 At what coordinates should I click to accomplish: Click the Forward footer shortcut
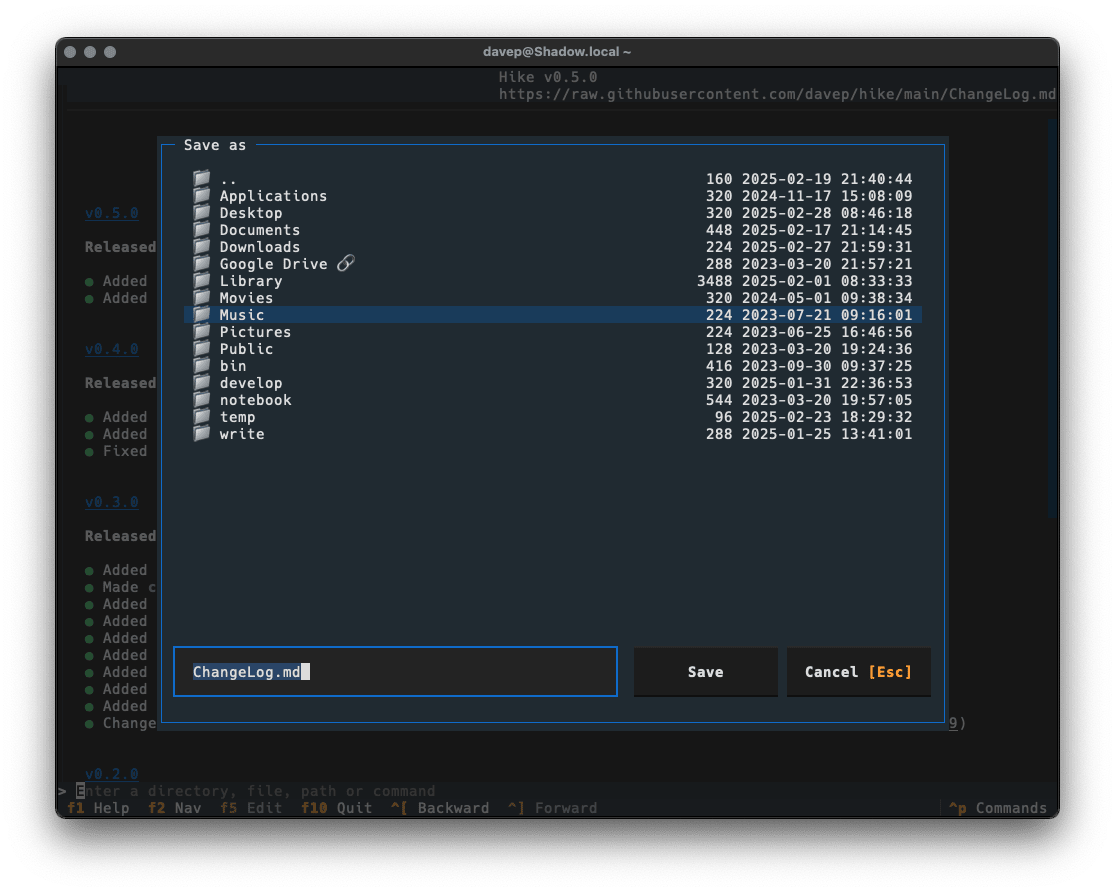coord(553,808)
